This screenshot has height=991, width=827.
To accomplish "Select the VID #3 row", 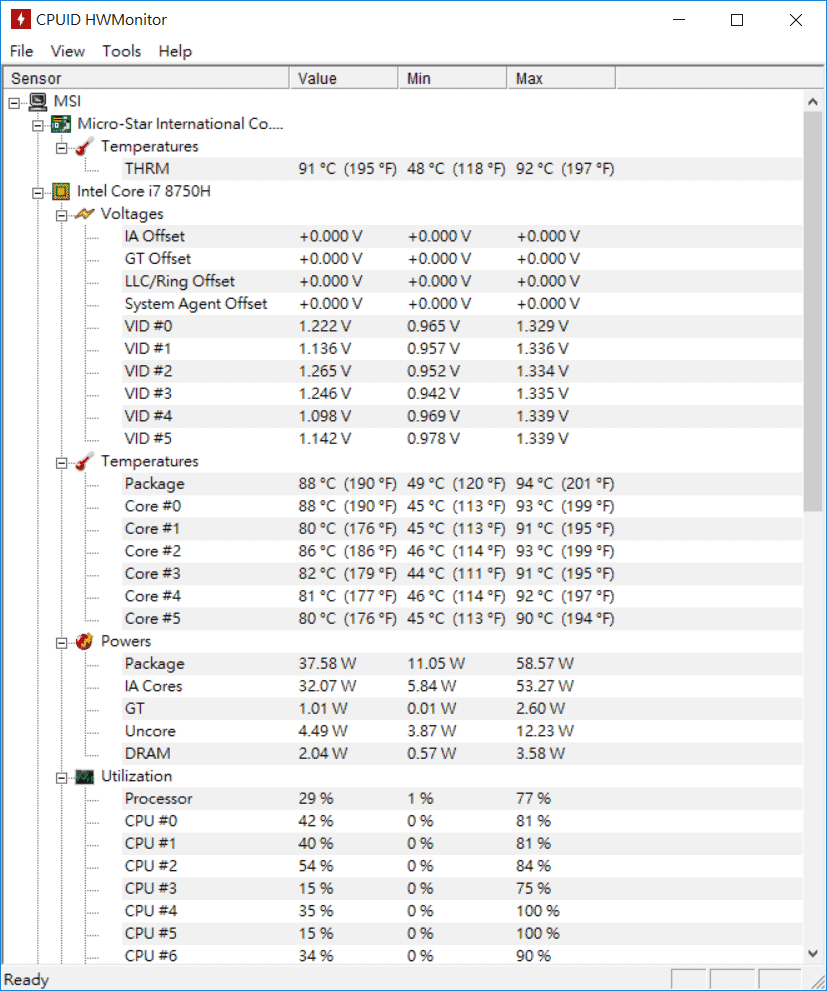I will 462,394.
